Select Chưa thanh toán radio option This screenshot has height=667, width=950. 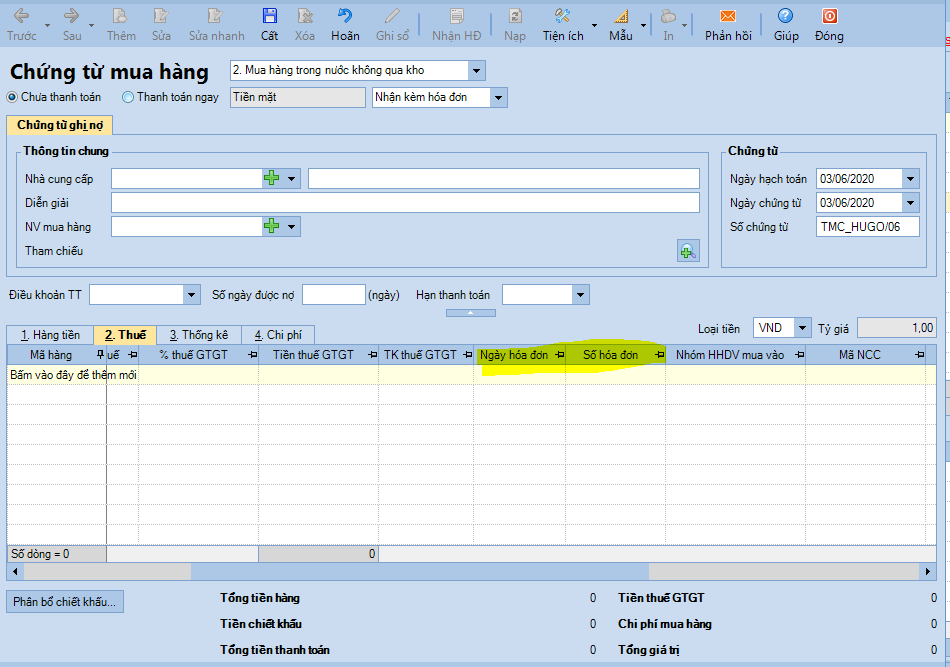(x=13, y=97)
